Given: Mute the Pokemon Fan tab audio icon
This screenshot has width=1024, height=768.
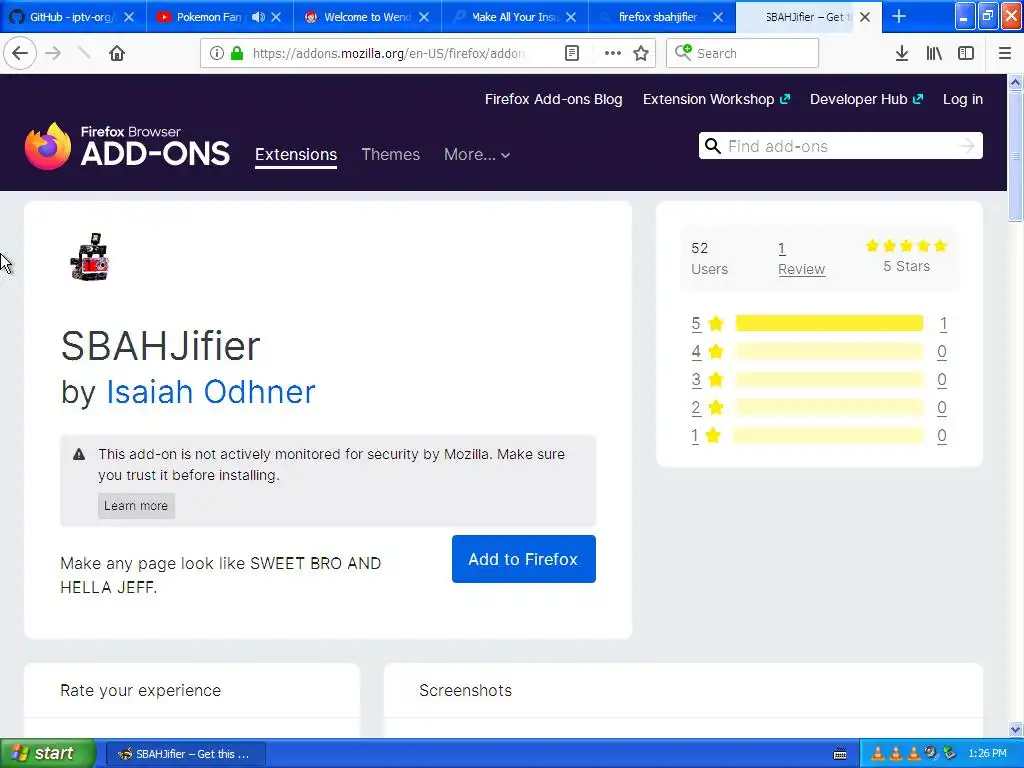Looking at the screenshot, I should [x=259, y=17].
